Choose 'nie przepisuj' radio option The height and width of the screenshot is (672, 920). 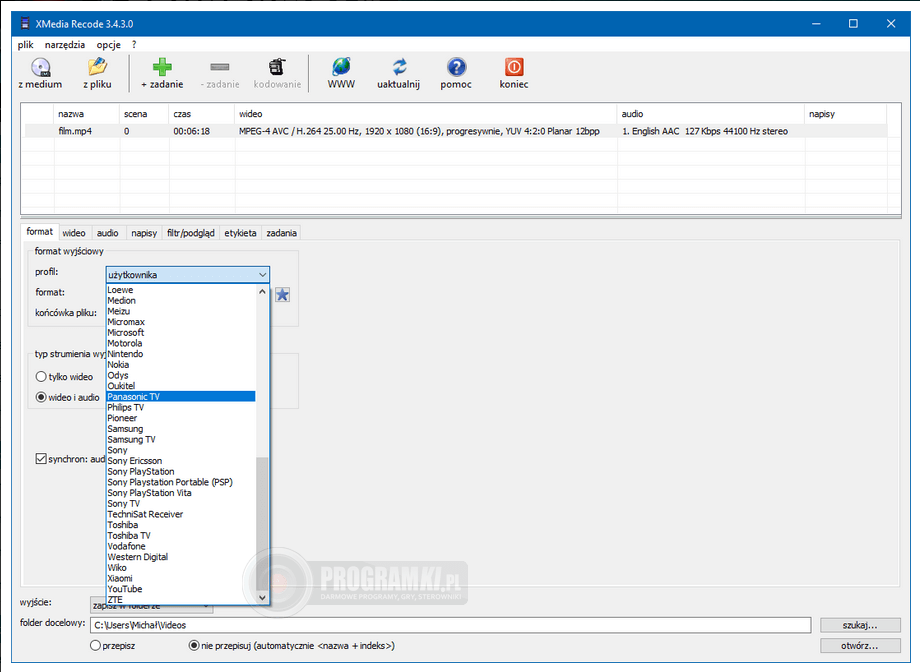click(x=194, y=646)
